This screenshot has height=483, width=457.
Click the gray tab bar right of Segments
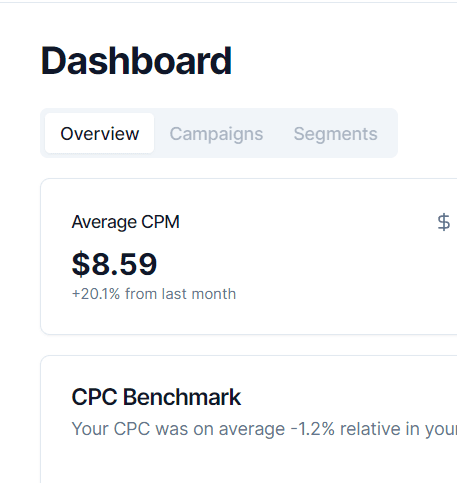(x=393, y=133)
